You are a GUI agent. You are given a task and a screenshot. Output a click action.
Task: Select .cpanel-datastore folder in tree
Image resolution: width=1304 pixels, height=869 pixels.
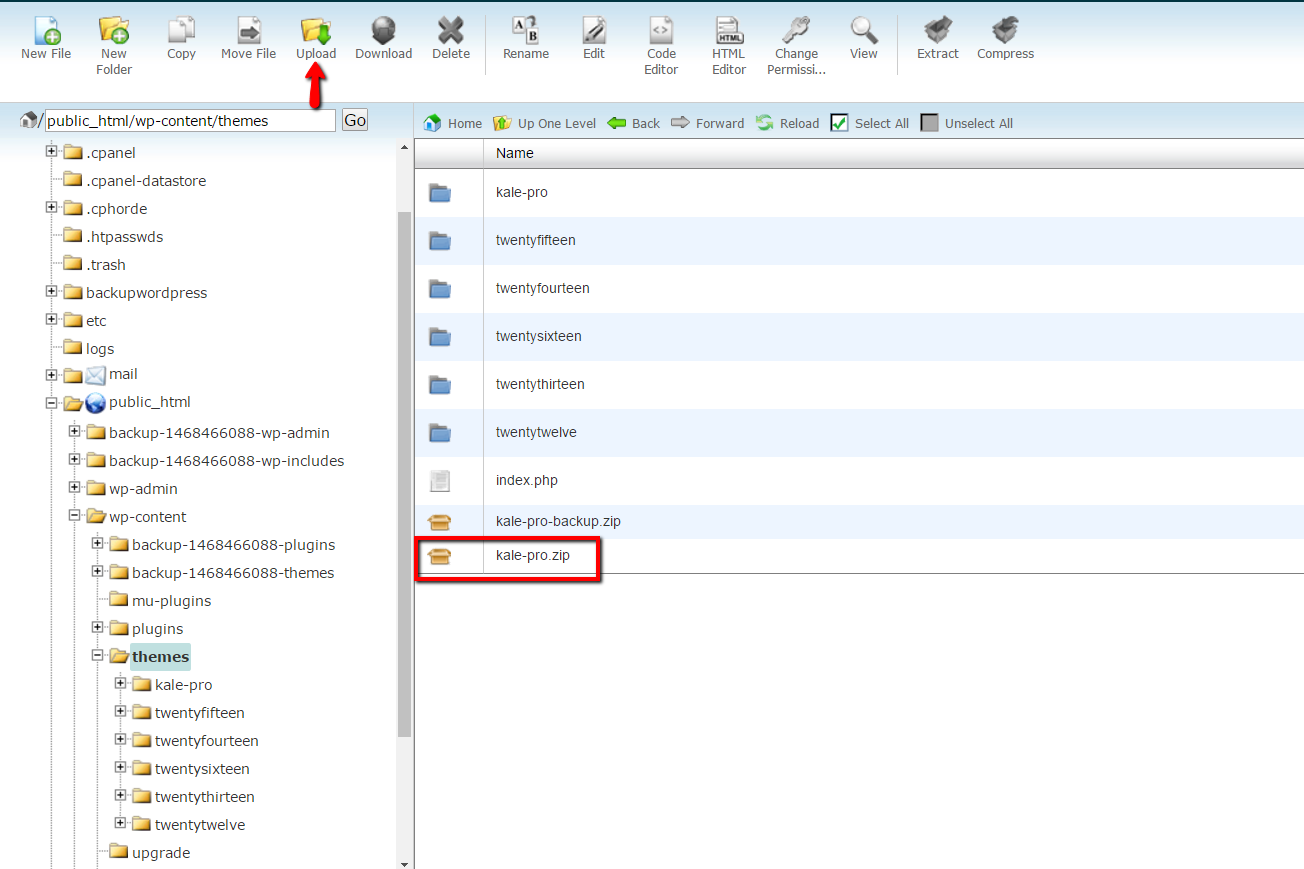coord(146,180)
